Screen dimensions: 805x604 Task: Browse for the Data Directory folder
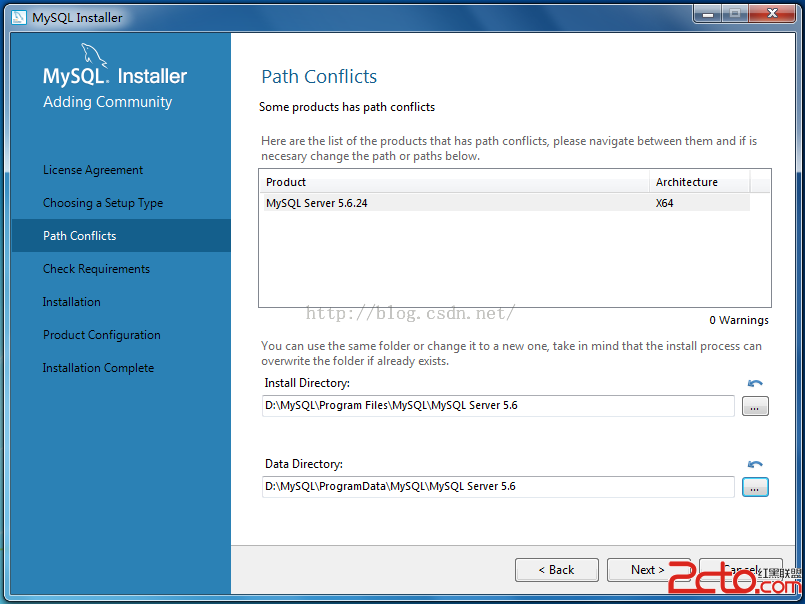click(x=755, y=487)
